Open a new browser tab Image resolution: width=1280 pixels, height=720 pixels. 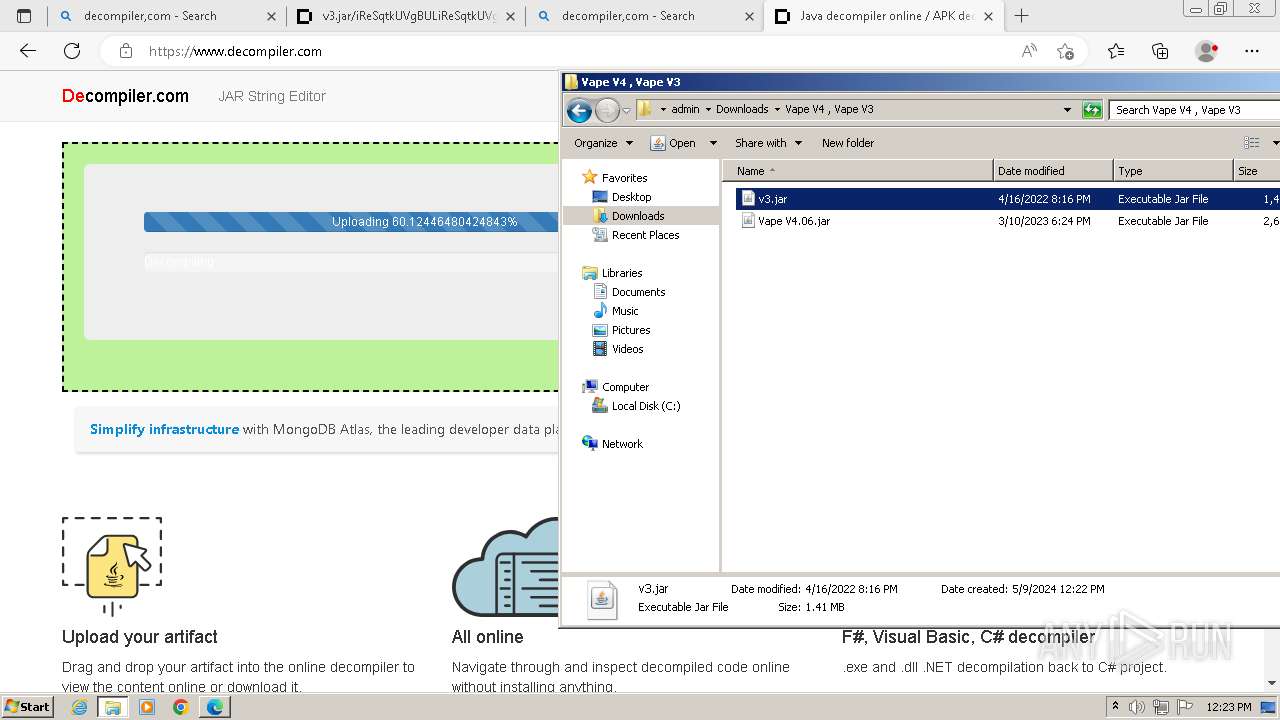tap(1021, 16)
